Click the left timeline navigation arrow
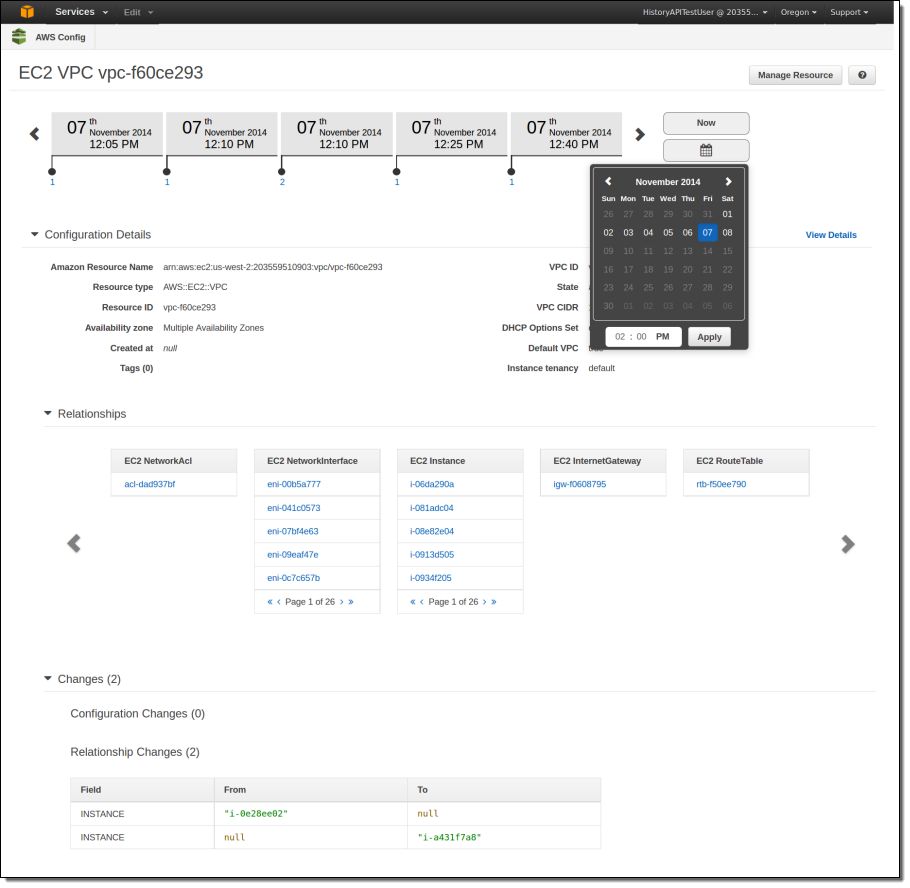This screenshot has height=888, width=910. pyautogui.click(x=34, y=133)
